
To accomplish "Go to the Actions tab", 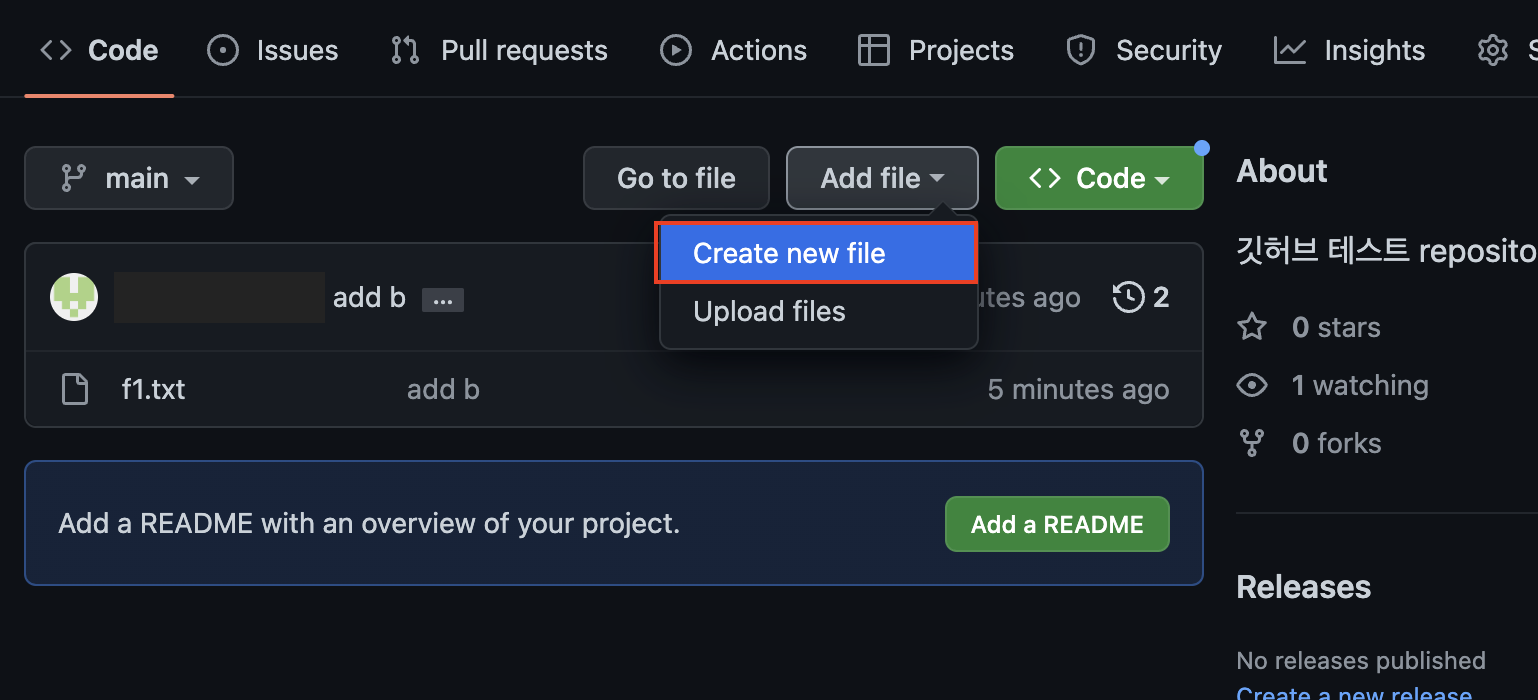I will pyautogui.click(x=733, y=50).
